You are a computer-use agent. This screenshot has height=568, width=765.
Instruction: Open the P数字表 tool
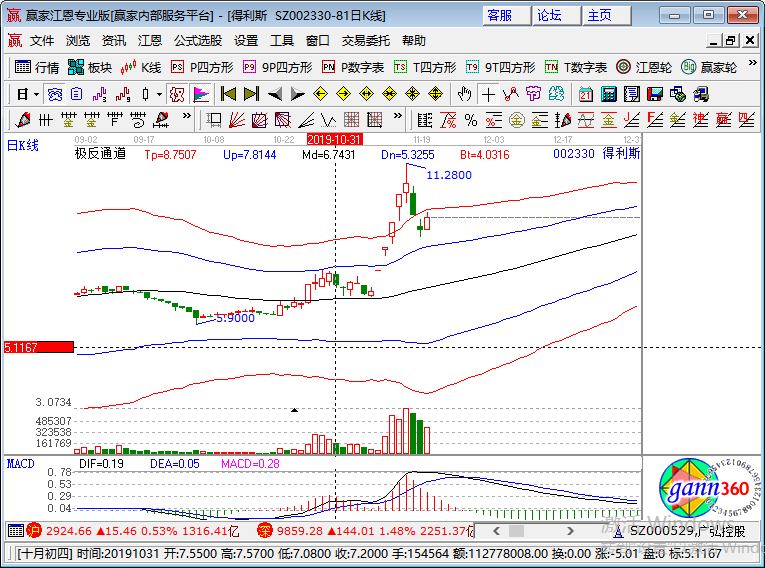[x=353, y=67]
